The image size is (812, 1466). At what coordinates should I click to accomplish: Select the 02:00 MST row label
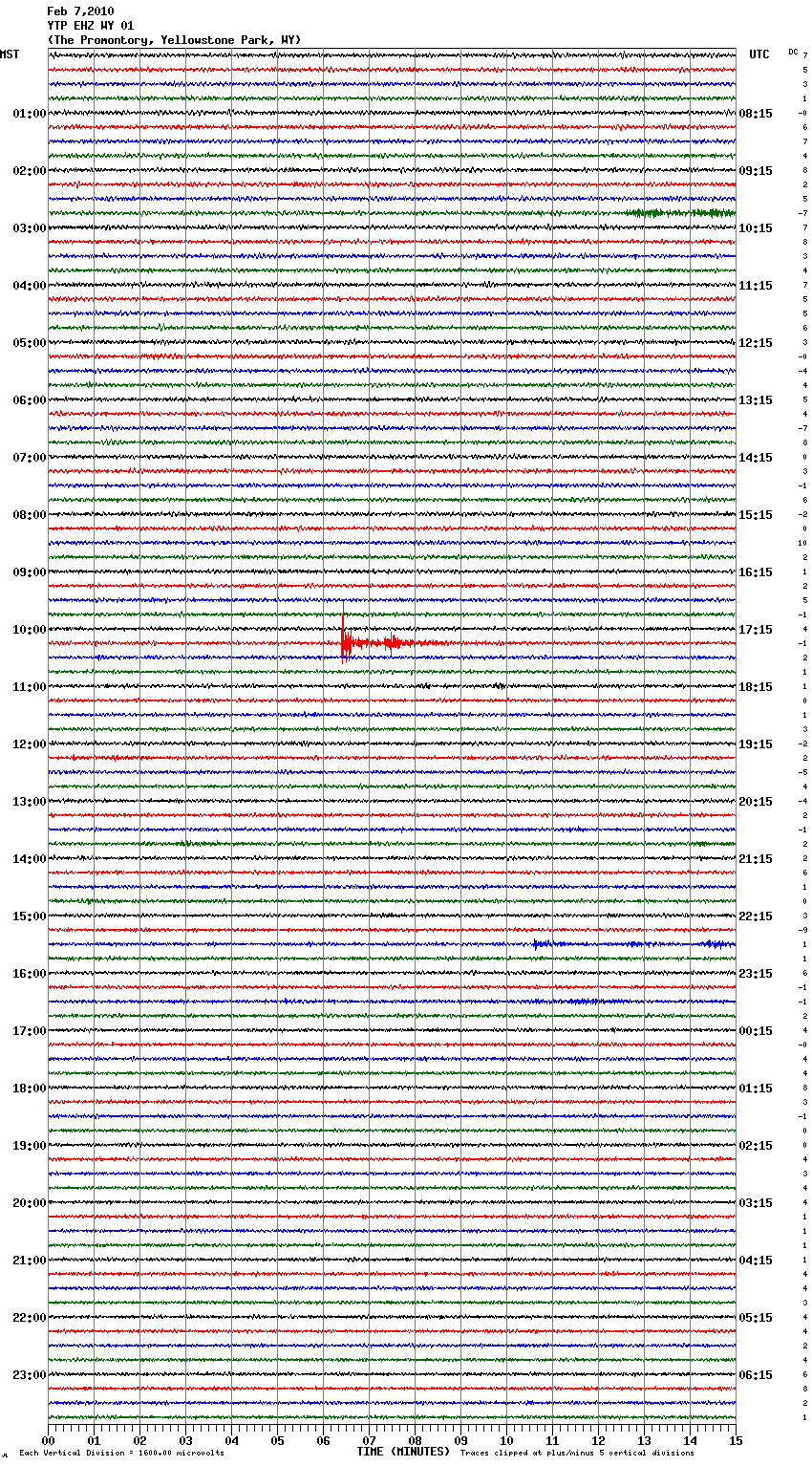(x=30, y=171)
